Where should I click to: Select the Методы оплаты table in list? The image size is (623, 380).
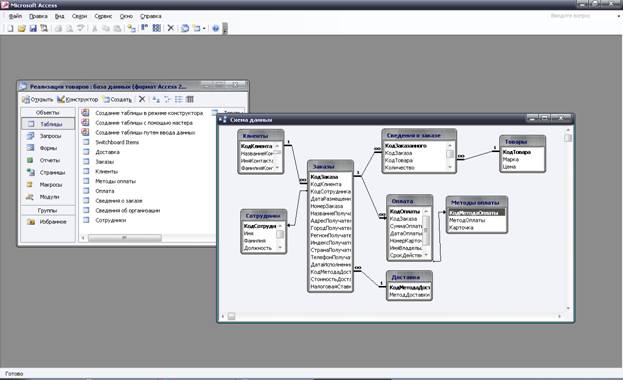(115, 181)
